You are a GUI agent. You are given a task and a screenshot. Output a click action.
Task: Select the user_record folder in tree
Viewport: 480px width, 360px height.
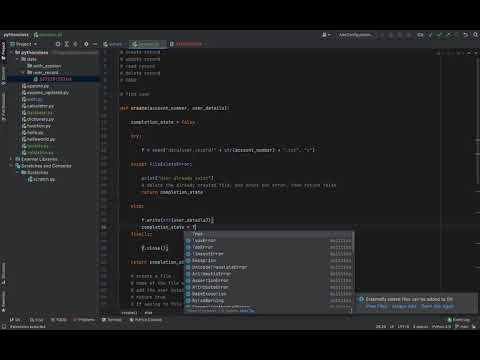click(43, 72)
